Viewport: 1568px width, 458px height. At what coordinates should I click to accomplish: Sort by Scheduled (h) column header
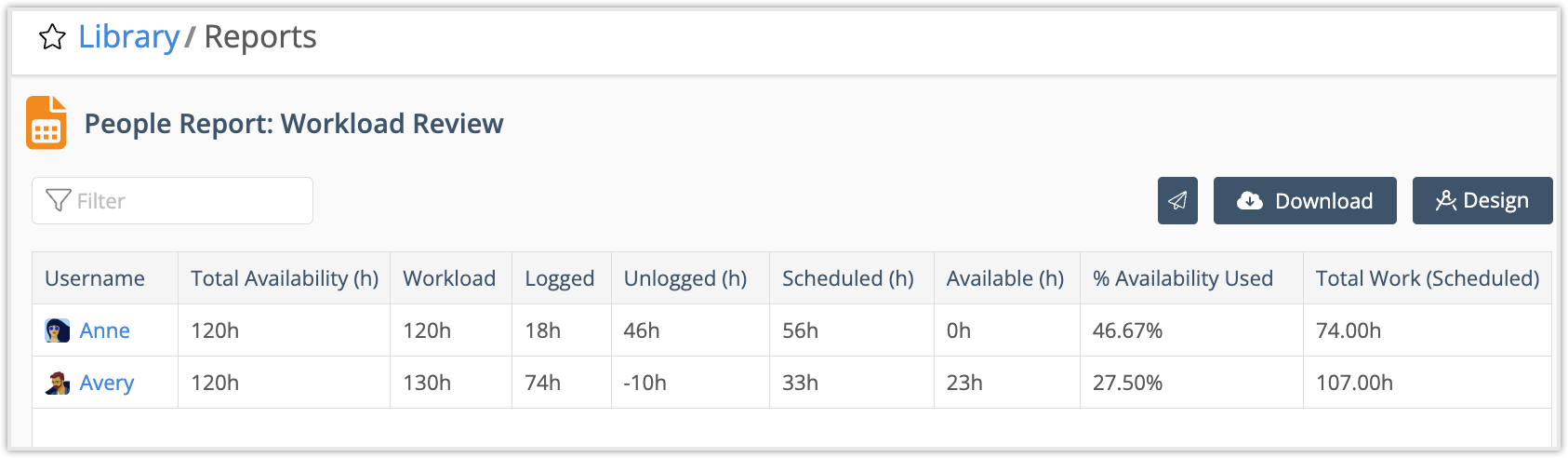tap(847, 278)
